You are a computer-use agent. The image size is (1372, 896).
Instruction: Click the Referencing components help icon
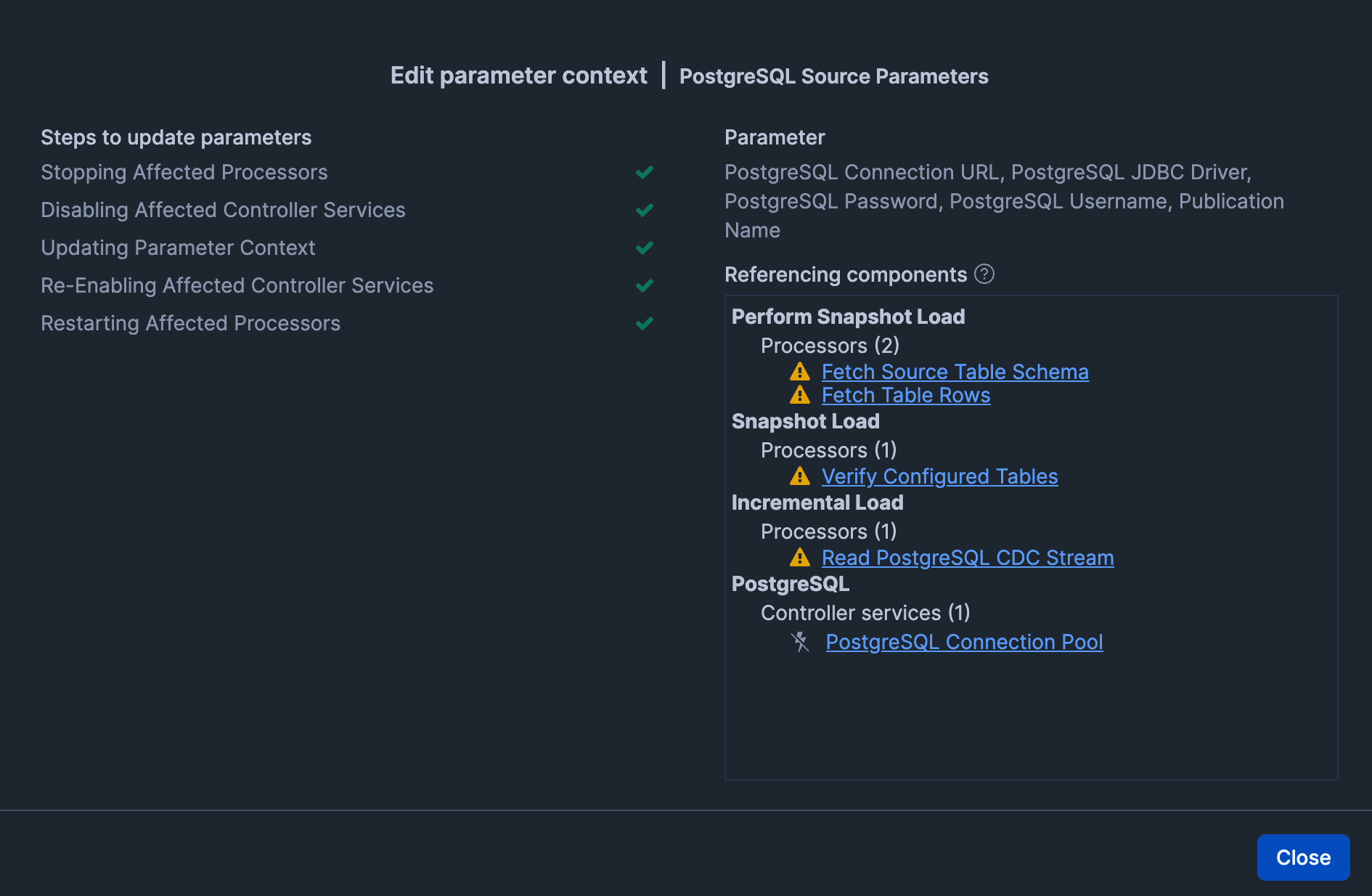click(984, 274)
